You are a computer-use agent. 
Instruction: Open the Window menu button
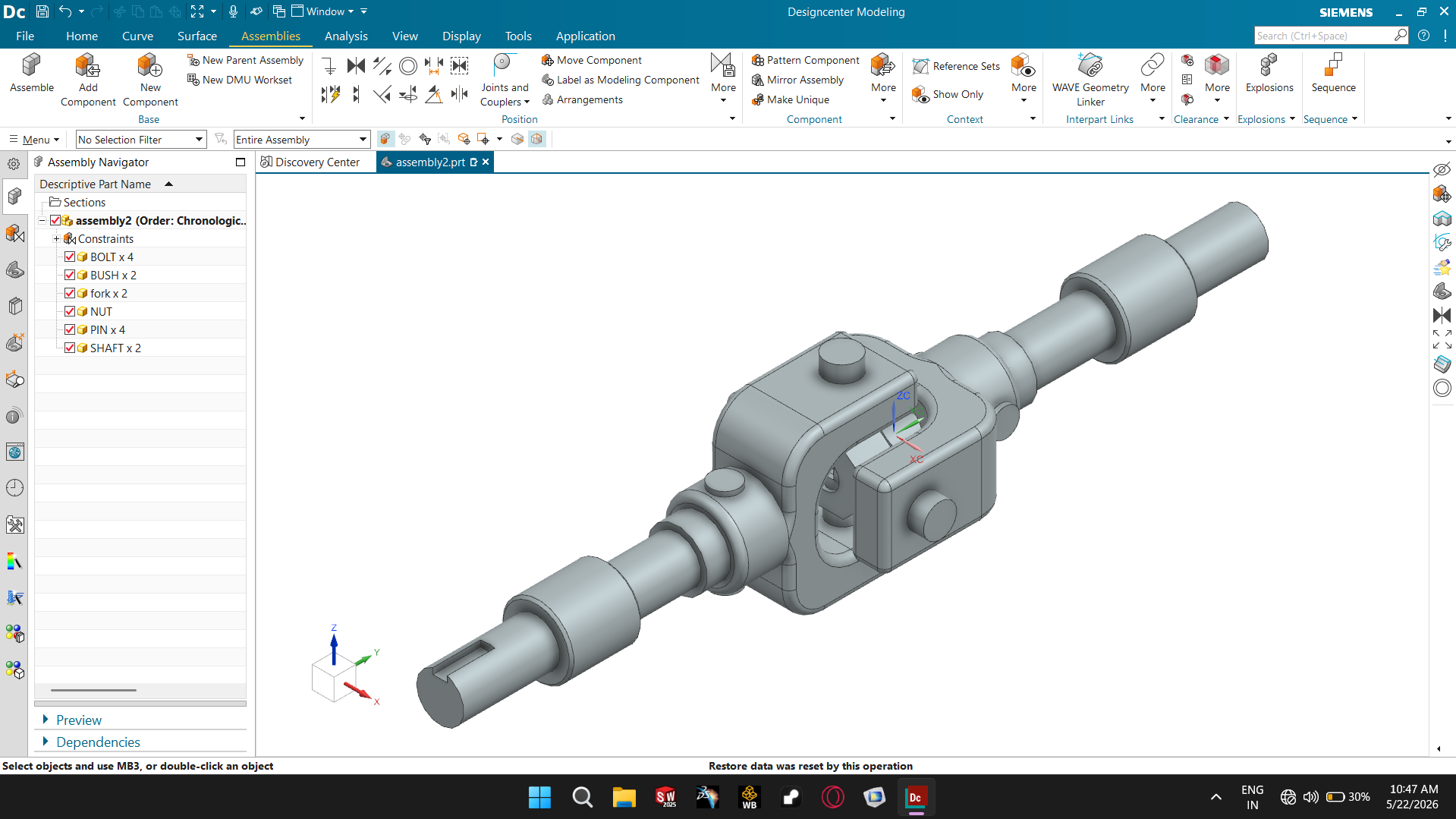(x=323, y=11)
